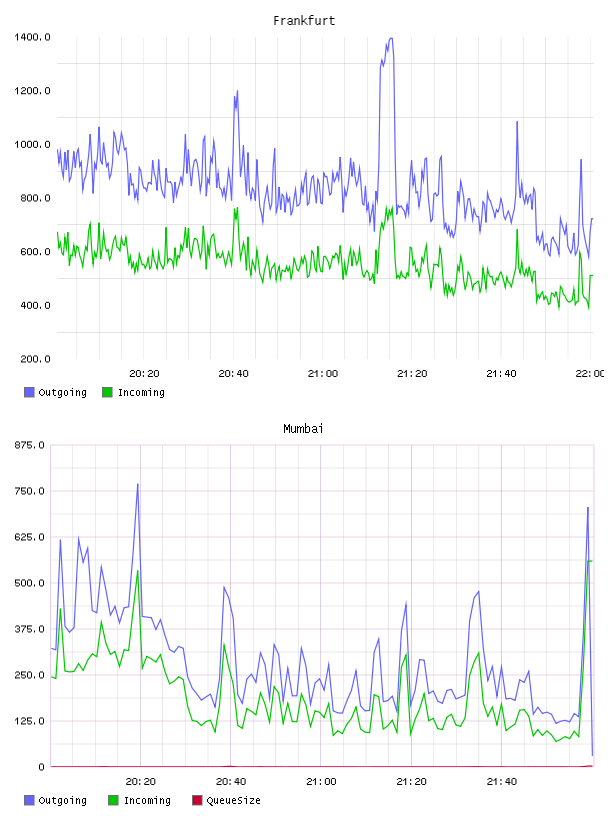Click the Mumbai outgoing peak near 20:20
Screen dimensions: 608x816
point(138,485)
